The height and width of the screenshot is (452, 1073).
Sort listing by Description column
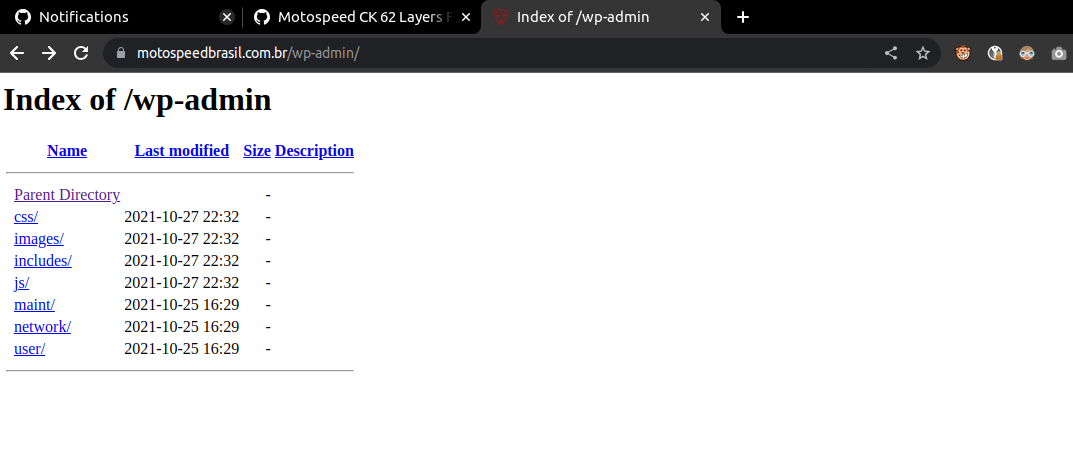point(314,150)
